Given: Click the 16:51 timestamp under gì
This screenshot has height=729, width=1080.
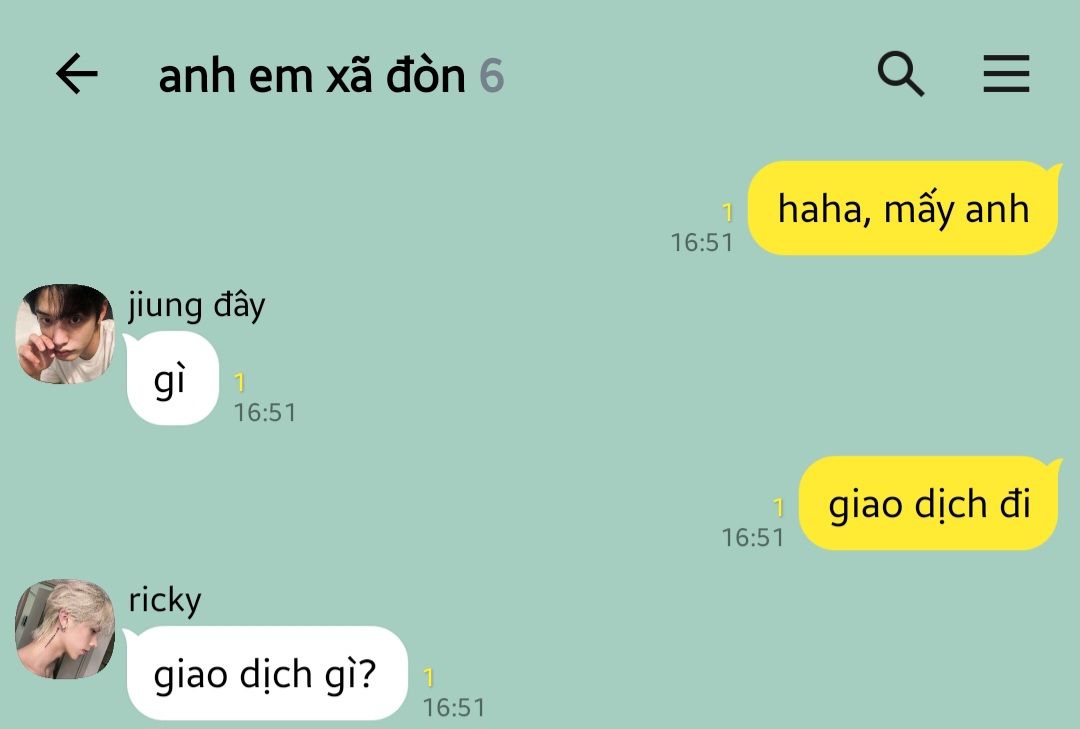Looking at the screenshot, I should (264, 413).
